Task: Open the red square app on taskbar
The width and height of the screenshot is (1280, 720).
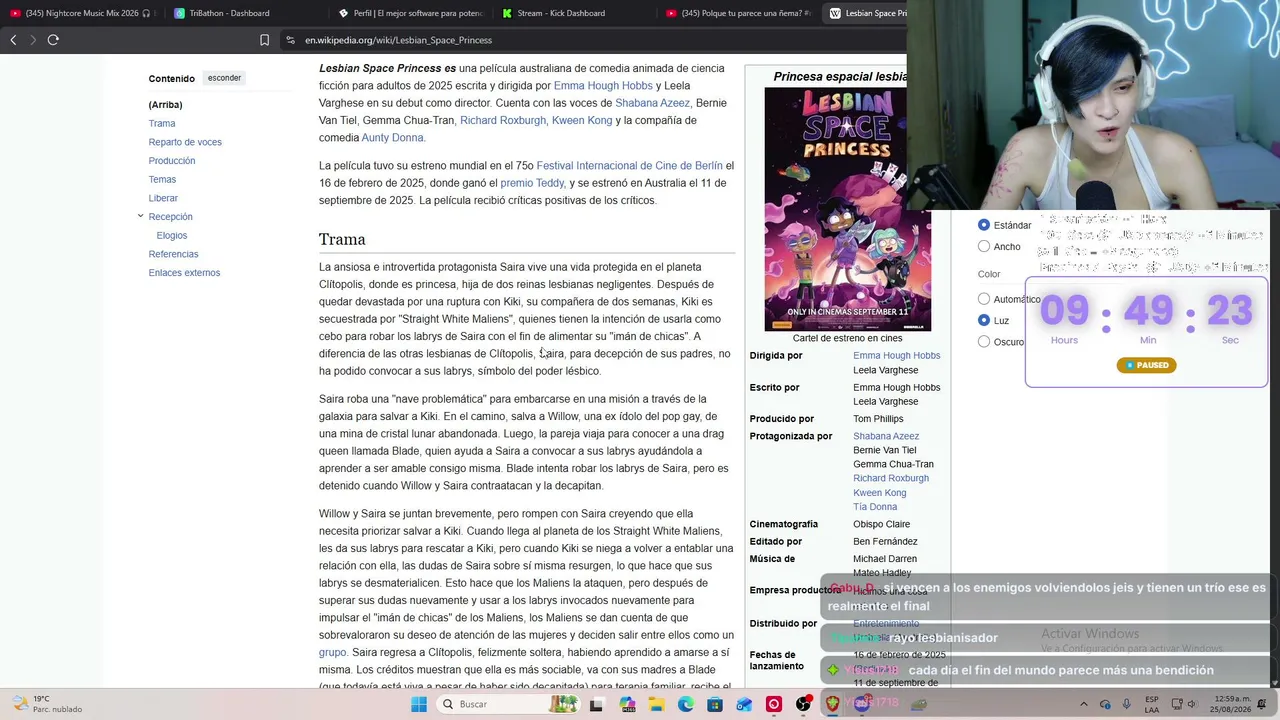Action: (x=773, y=704)
